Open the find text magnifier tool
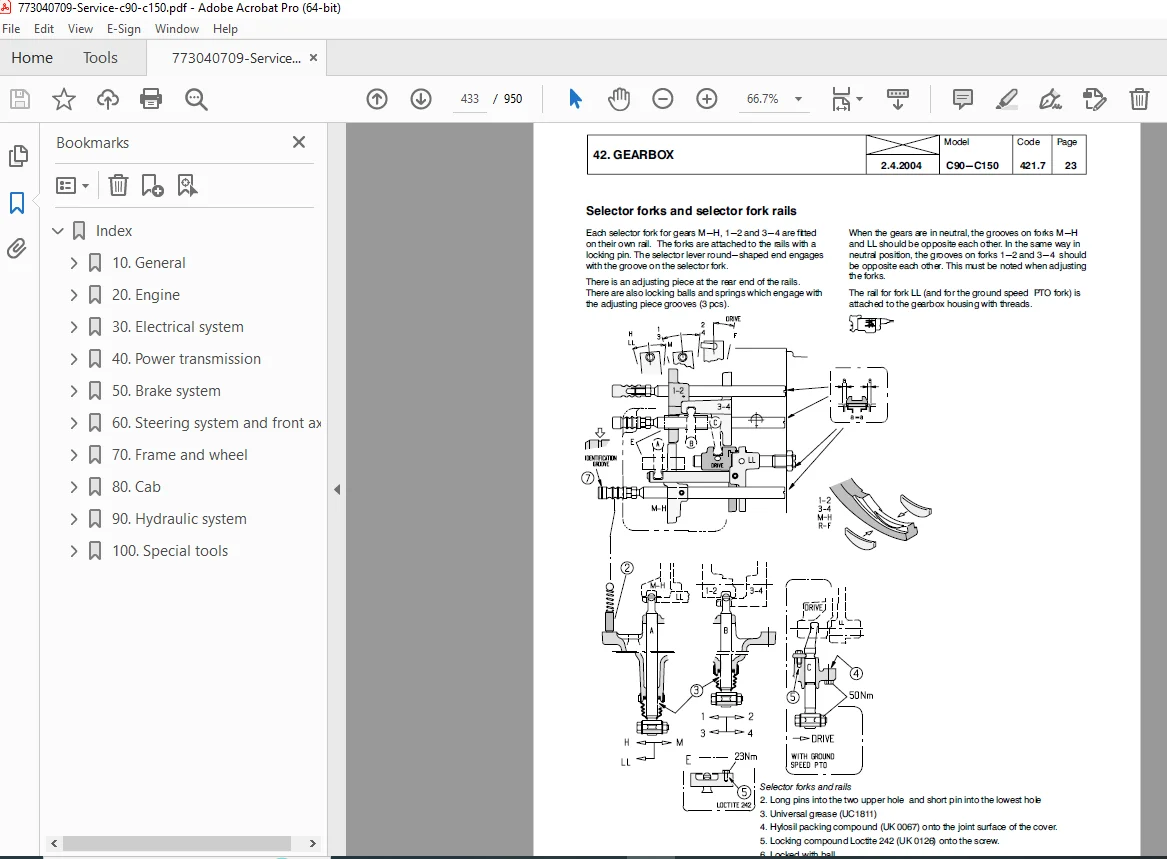1167x859 pixels. tap(196, 99)
